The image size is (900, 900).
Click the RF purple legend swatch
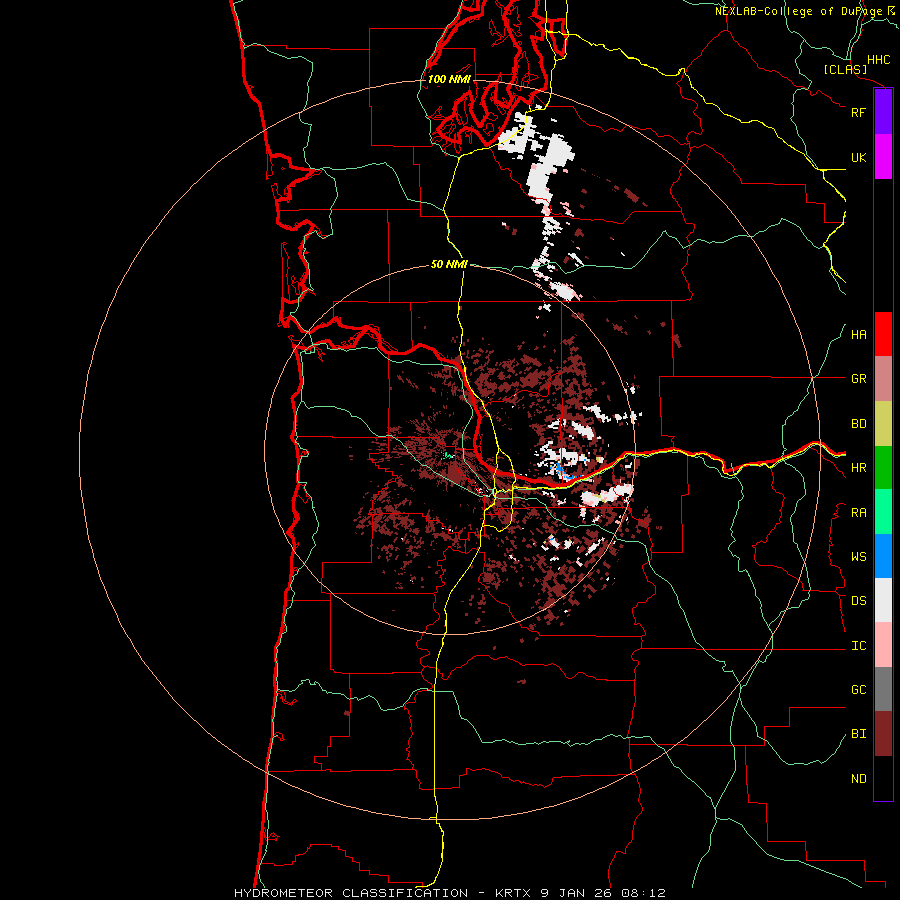[x=883, y=112]
